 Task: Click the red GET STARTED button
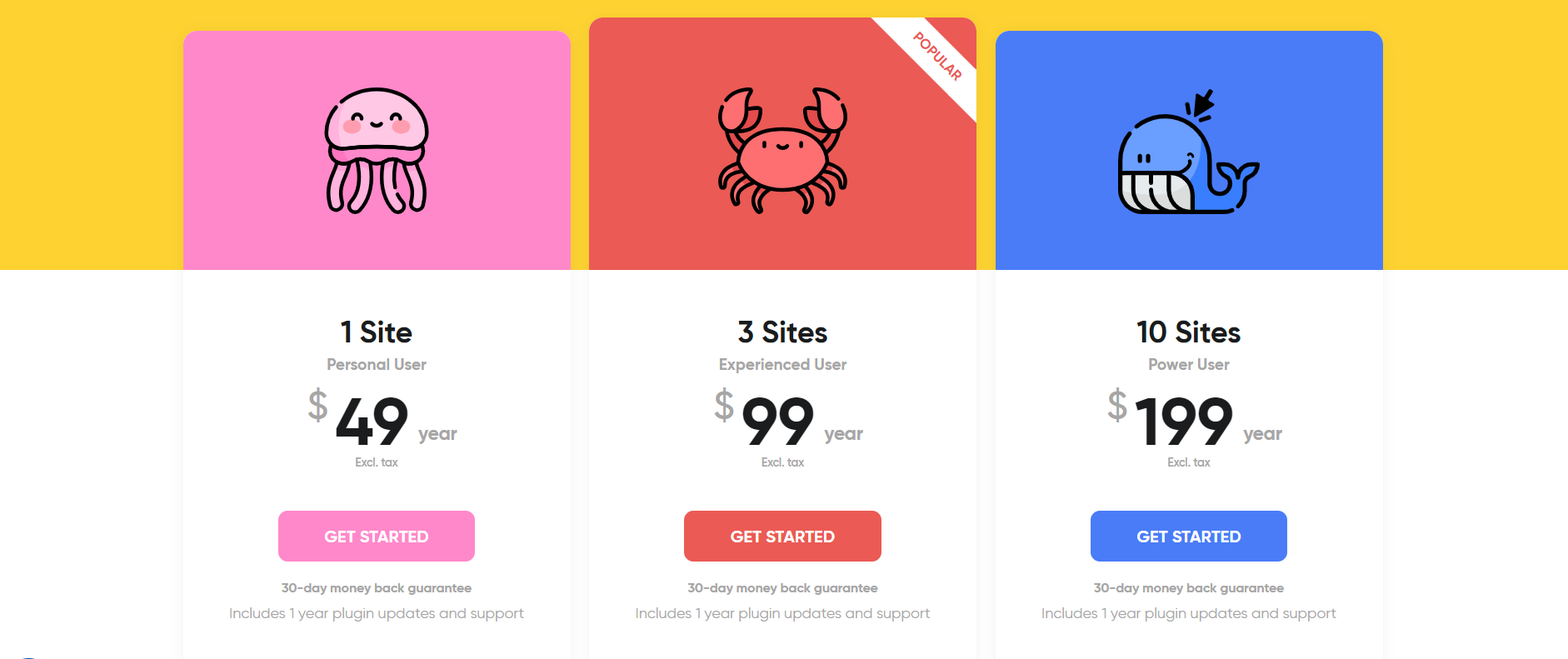coord(782,536)
